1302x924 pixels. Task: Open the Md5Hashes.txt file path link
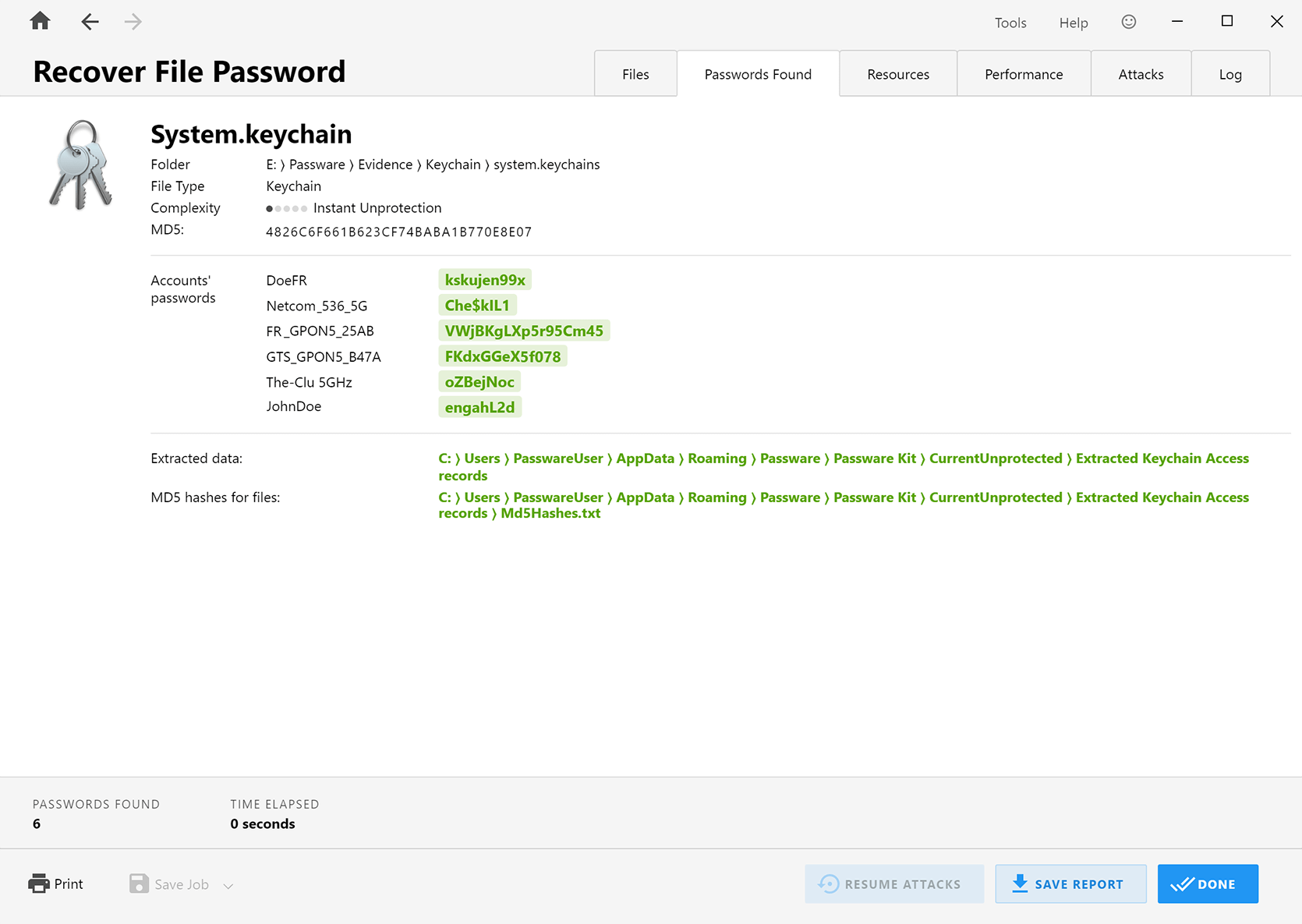(550, 513)
